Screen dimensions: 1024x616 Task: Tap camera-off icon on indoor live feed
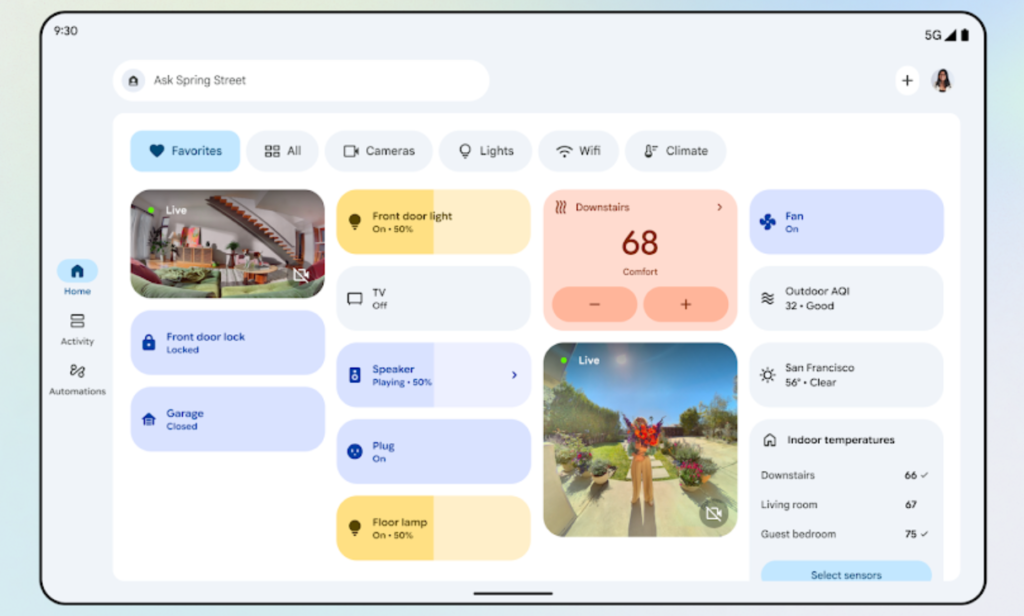coord(301,274)
